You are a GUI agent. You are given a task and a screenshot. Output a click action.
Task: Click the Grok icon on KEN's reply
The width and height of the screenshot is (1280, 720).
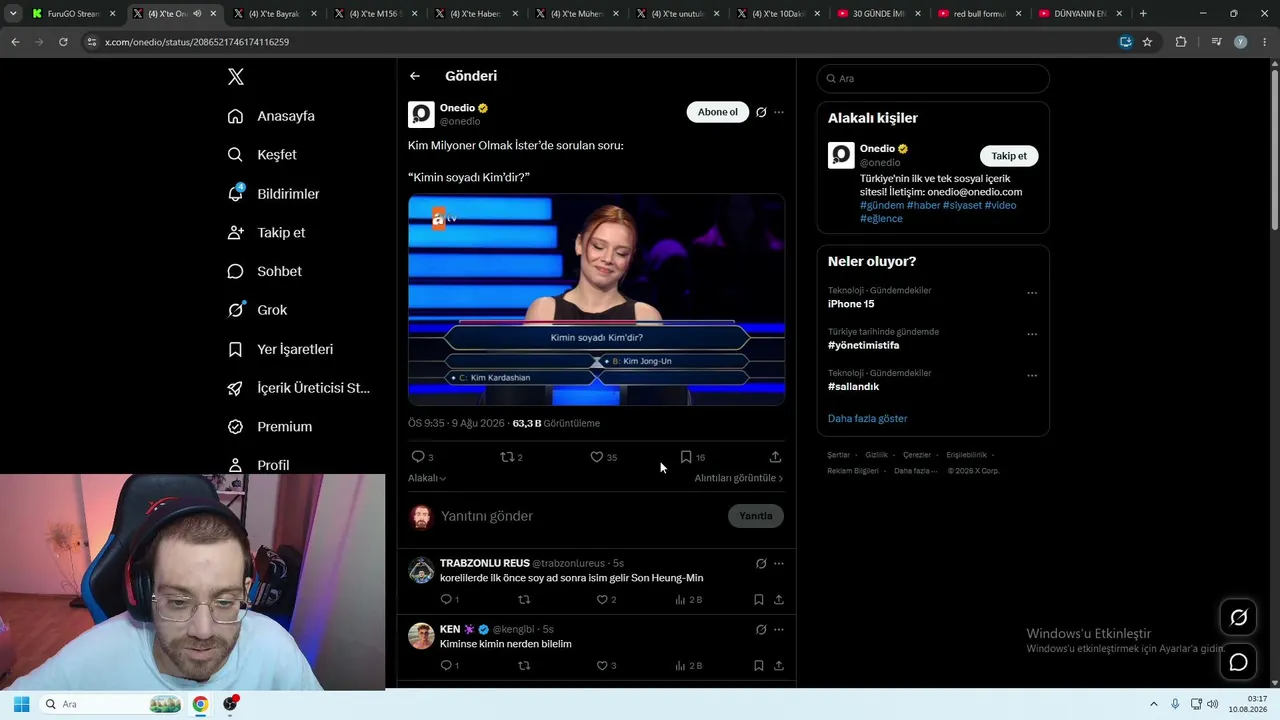761,630
